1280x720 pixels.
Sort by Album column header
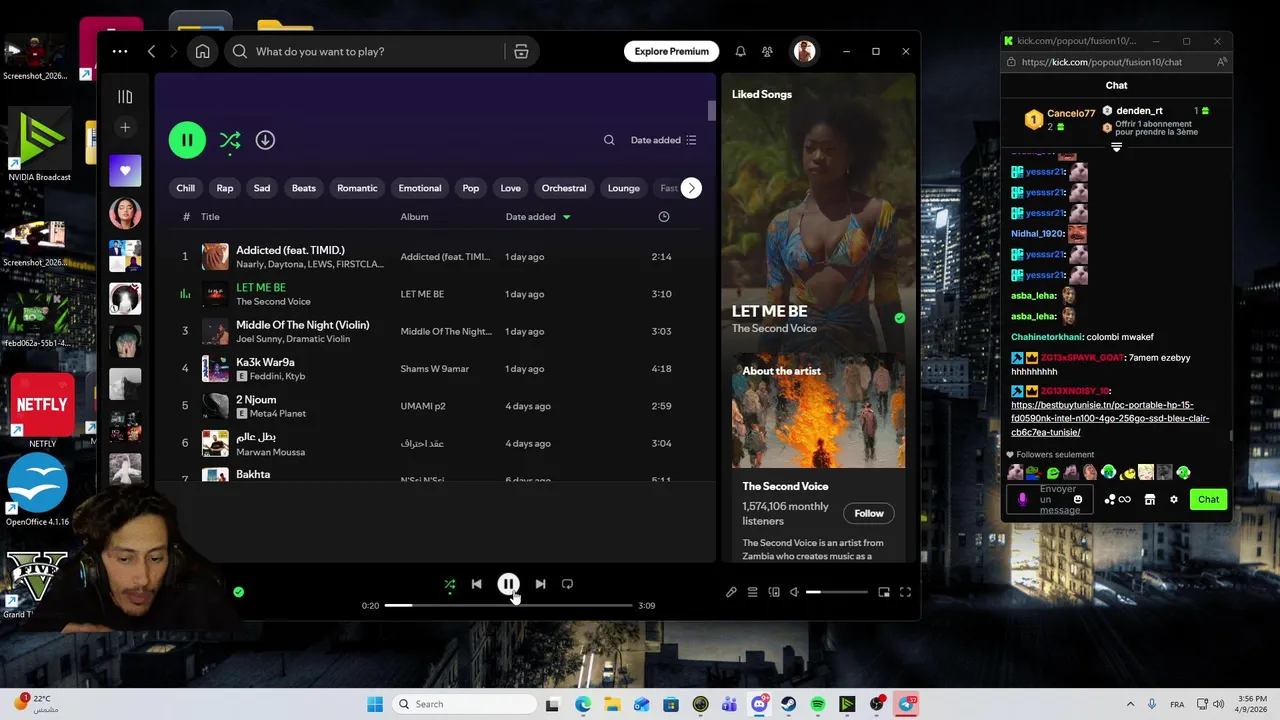click(414, 217)
